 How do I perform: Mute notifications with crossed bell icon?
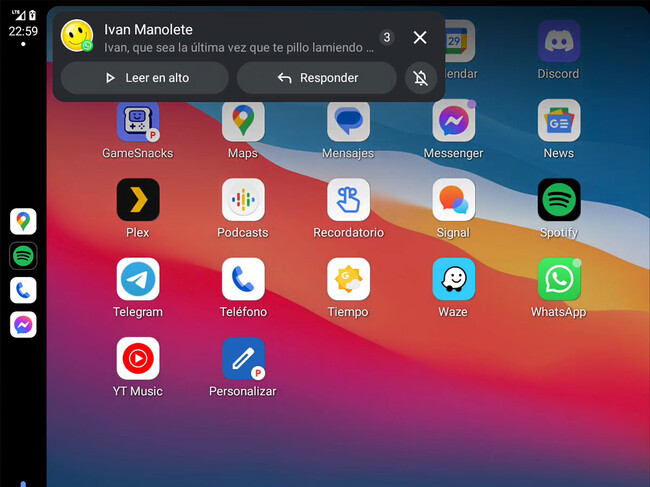coord(420,78)
